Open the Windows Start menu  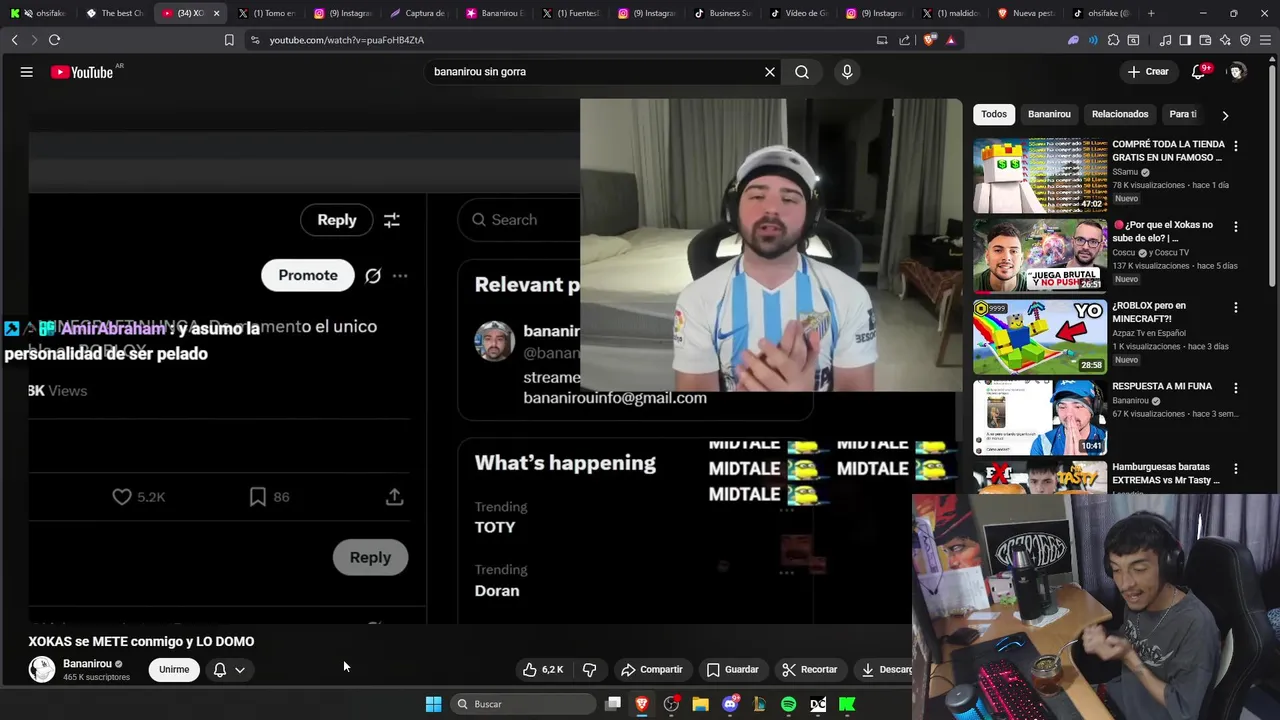click(x=433, y=704)
